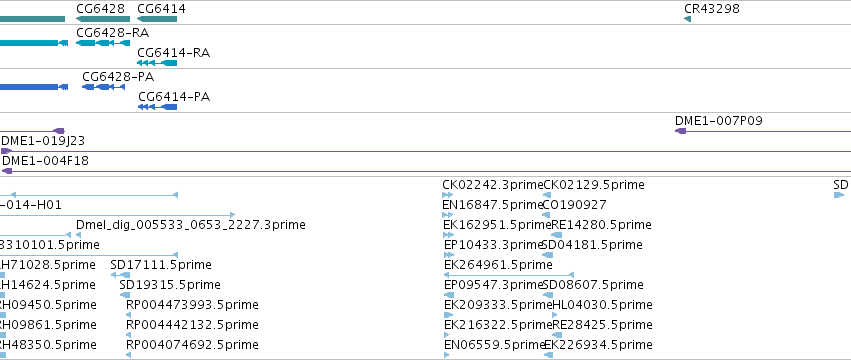Screen dimensions: 851x360
Task: Select the SD04181.5prime EST block
Action: (x=547, y=255)
